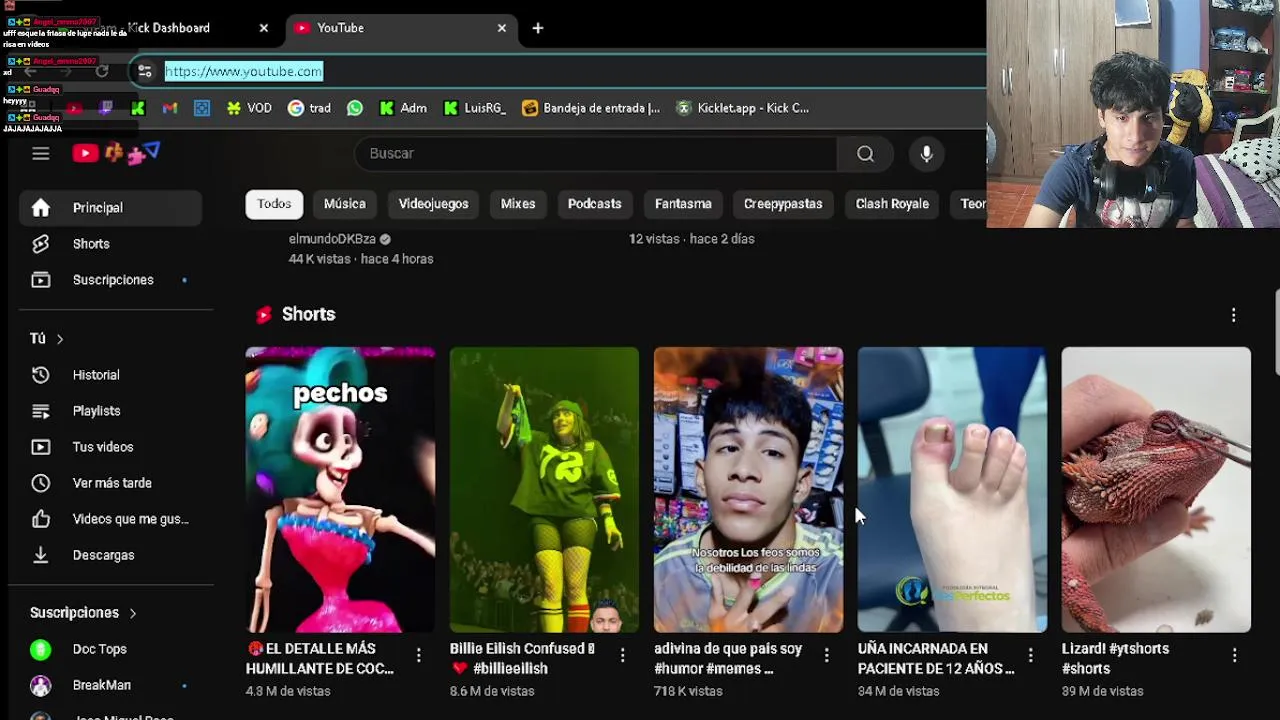Open options menu for EL DETALLE MÁS short

418,655
